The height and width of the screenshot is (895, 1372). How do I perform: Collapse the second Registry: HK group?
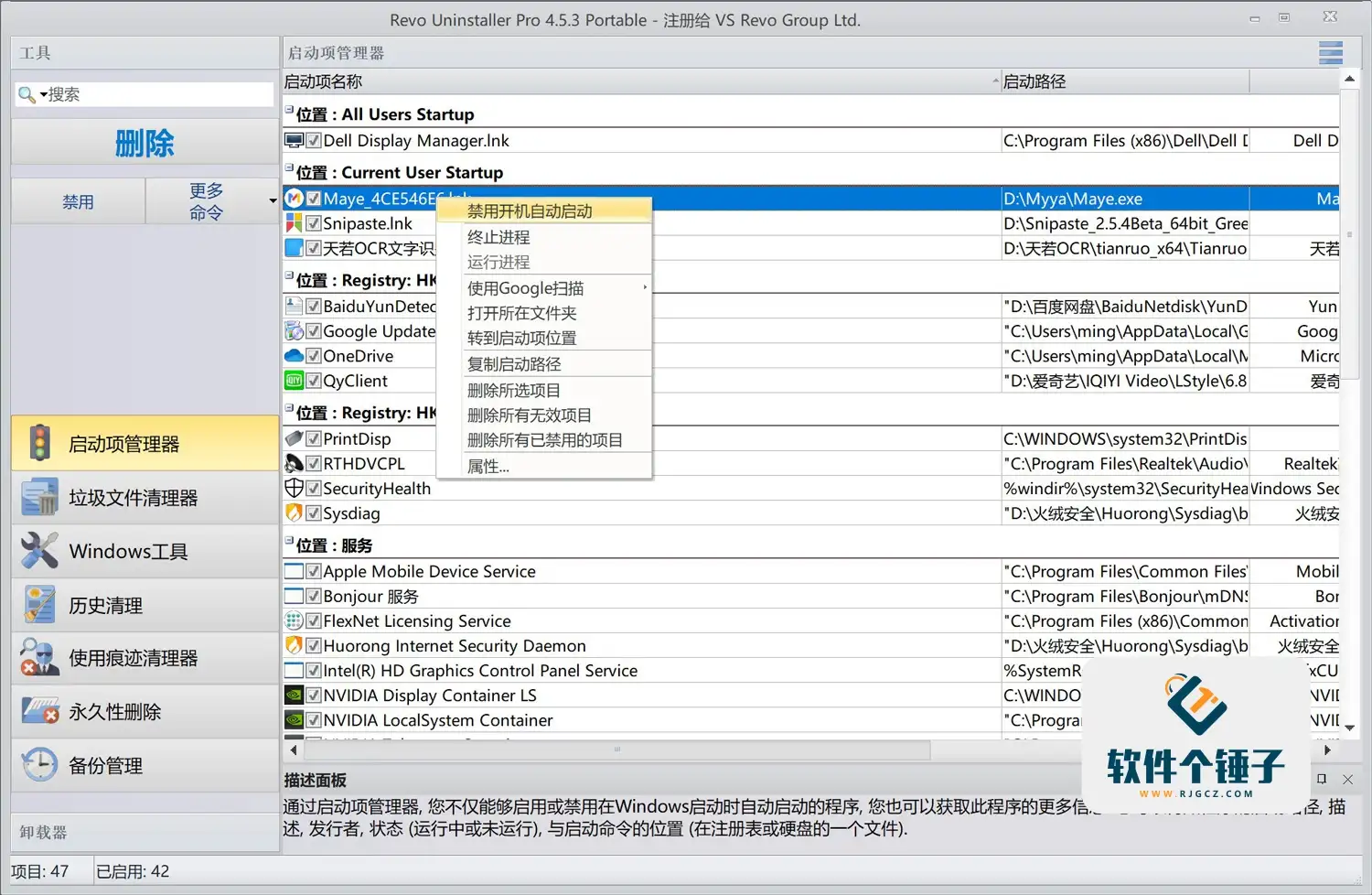click(x=289, y=408)
